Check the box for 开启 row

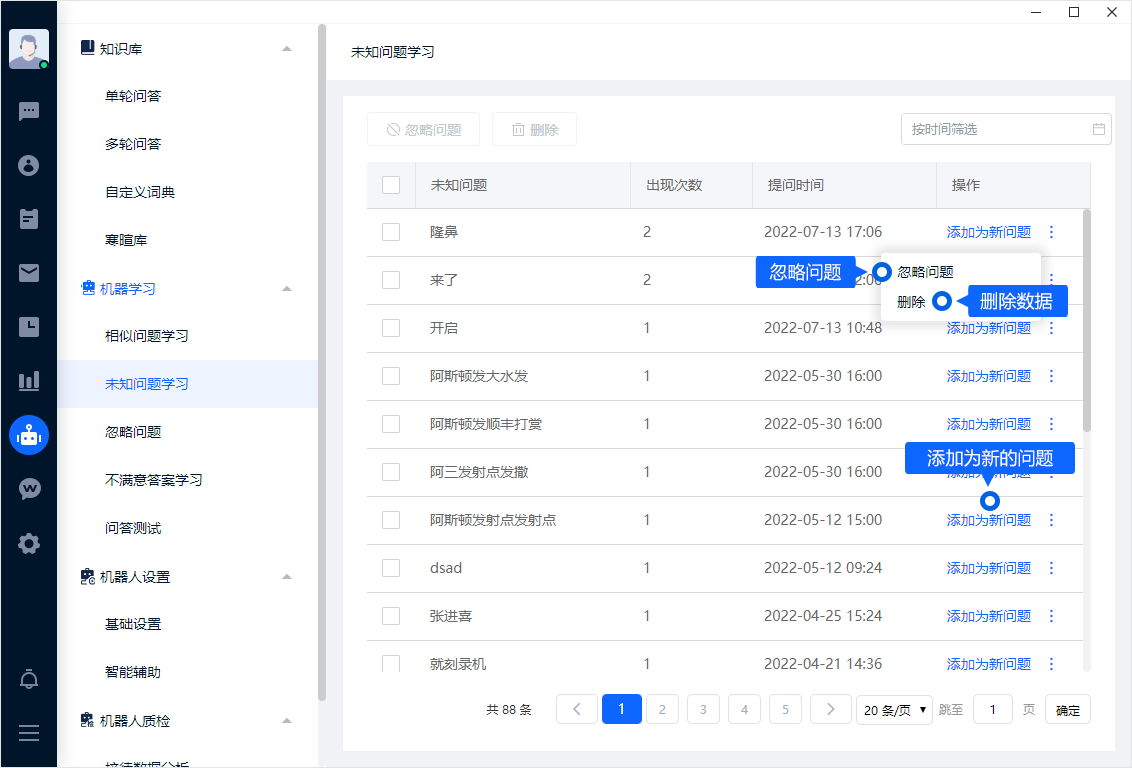391,328
